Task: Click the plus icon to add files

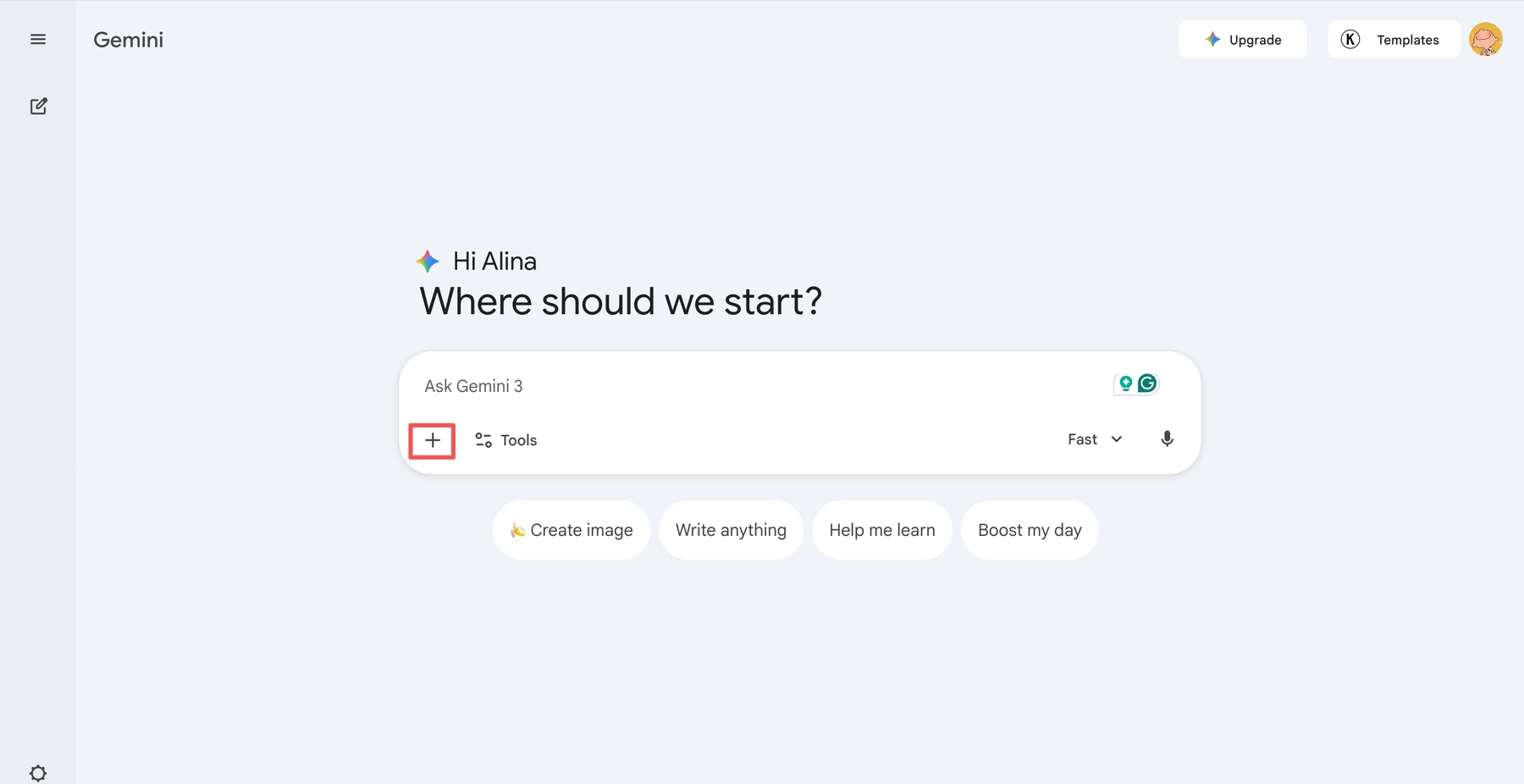Action: [433, 440]
